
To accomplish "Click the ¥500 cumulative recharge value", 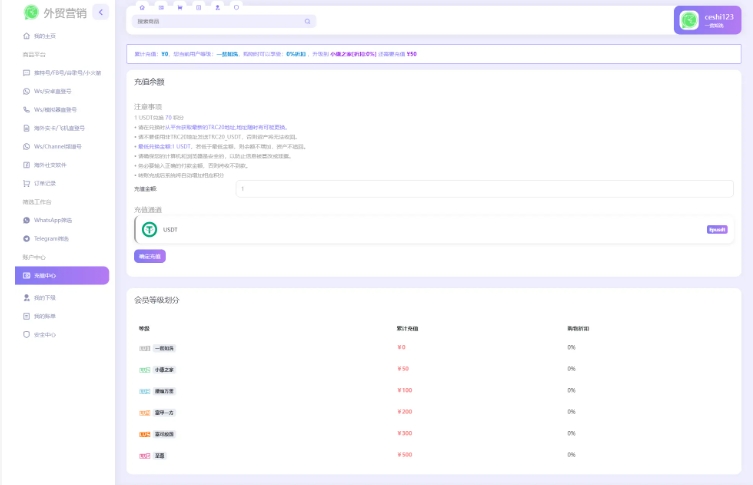I will (x=405, y=455).
